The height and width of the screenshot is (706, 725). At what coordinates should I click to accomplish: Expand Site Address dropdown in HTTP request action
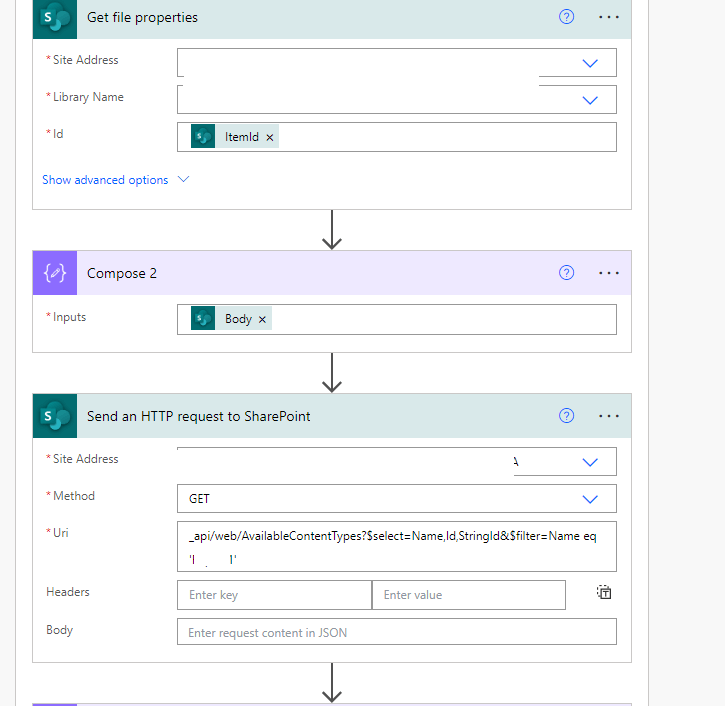[590, 462]
